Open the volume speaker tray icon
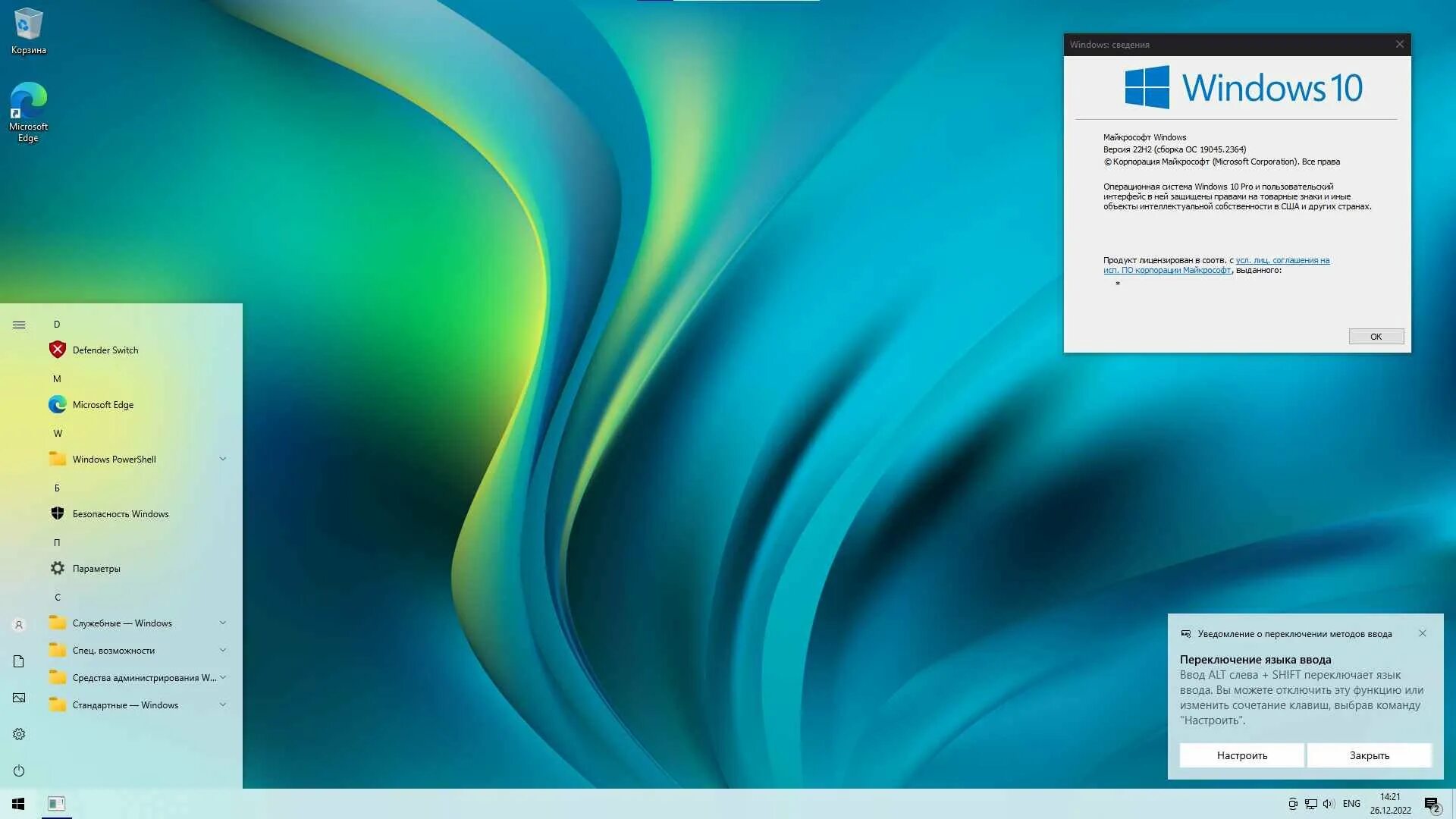 pyautogui.click(x=1329, y=804)
